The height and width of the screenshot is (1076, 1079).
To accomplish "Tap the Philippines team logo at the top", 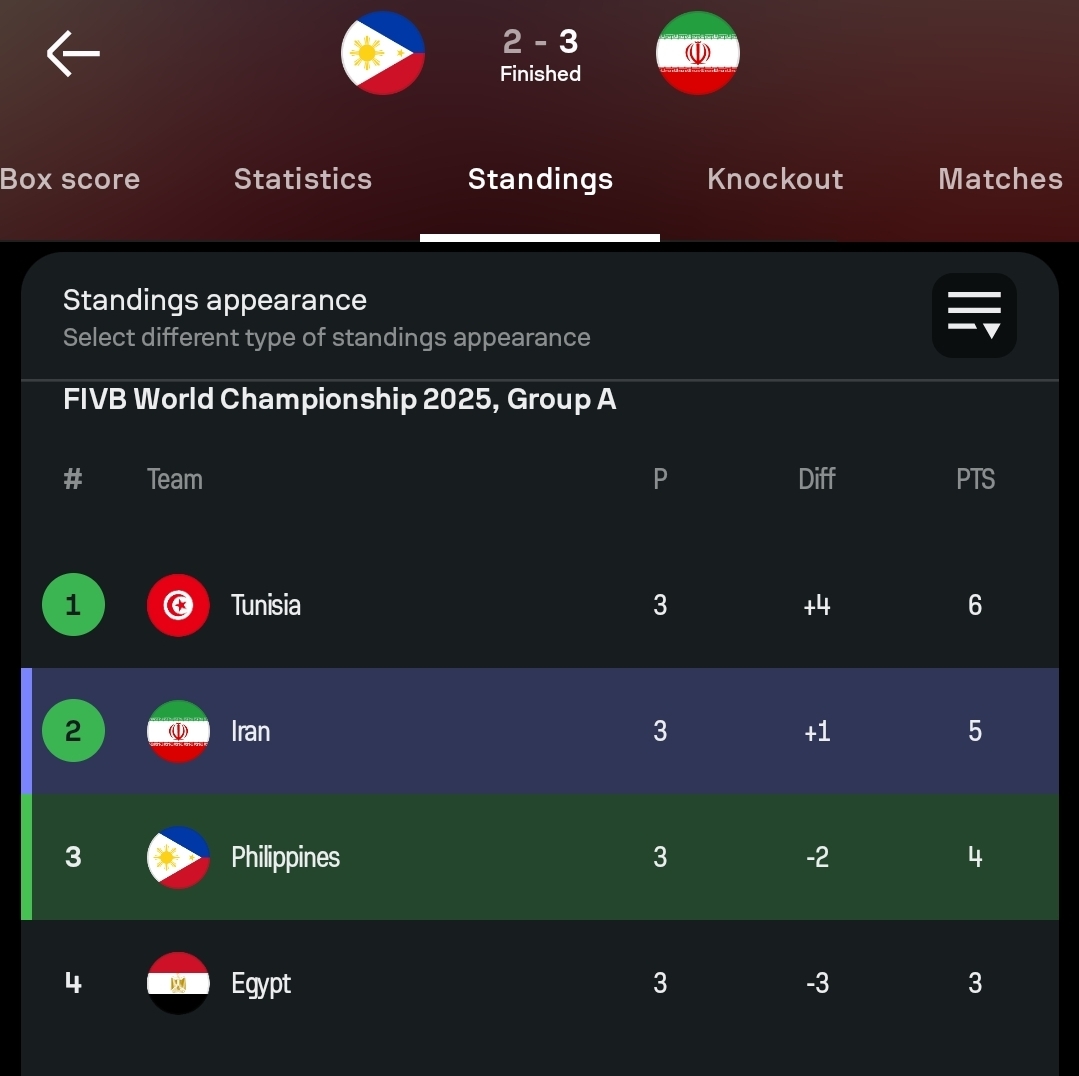I will pyautogui.click(x=383, y=53).
